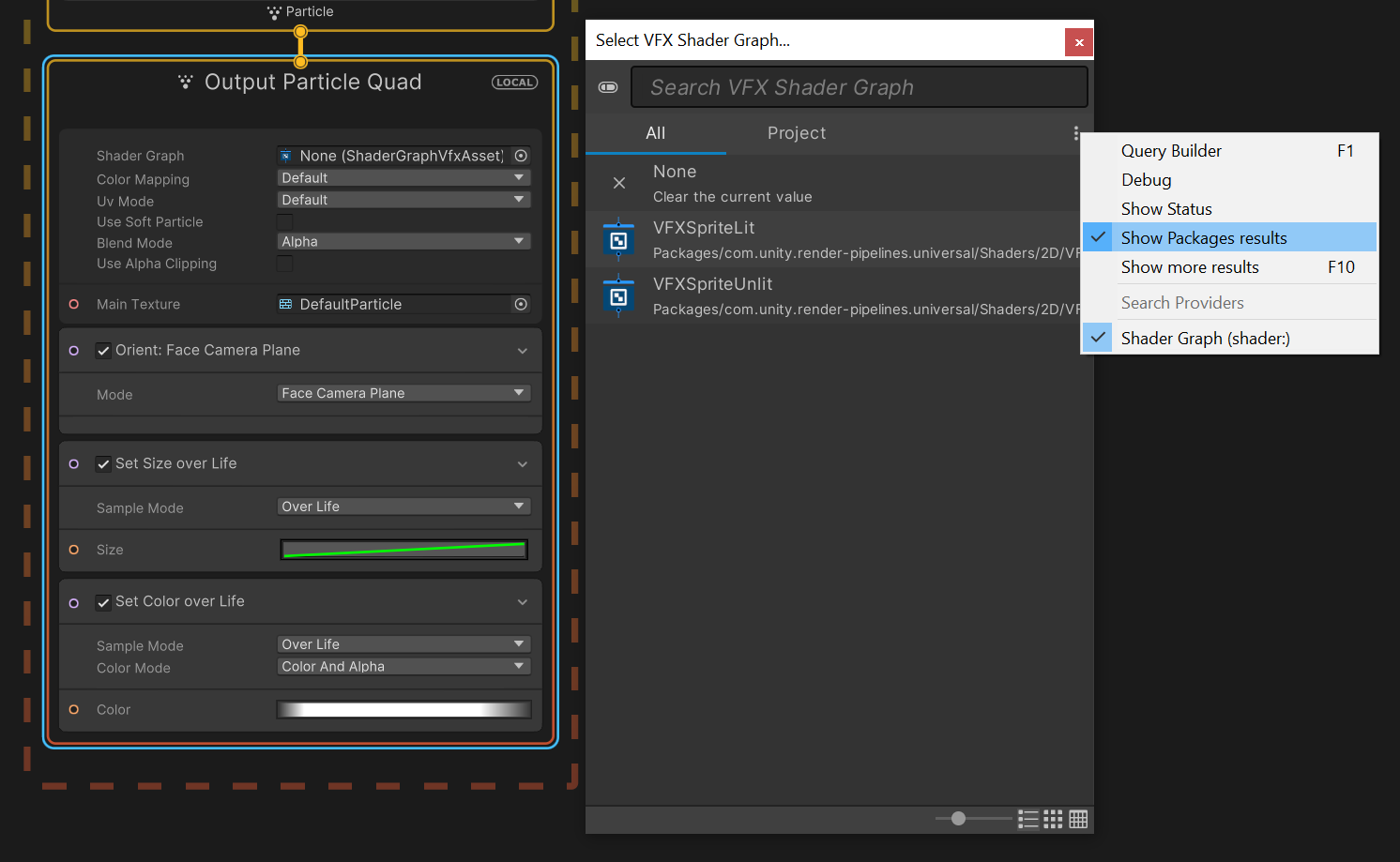Switch results to grid view icon

pyautogui.click(x=1054, y=819)
